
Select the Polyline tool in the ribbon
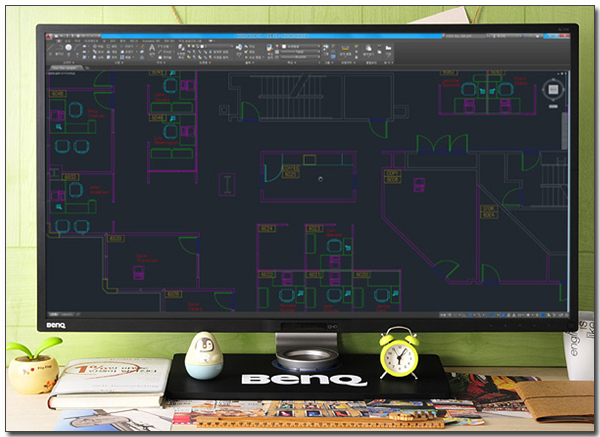[x=59, y=48]
